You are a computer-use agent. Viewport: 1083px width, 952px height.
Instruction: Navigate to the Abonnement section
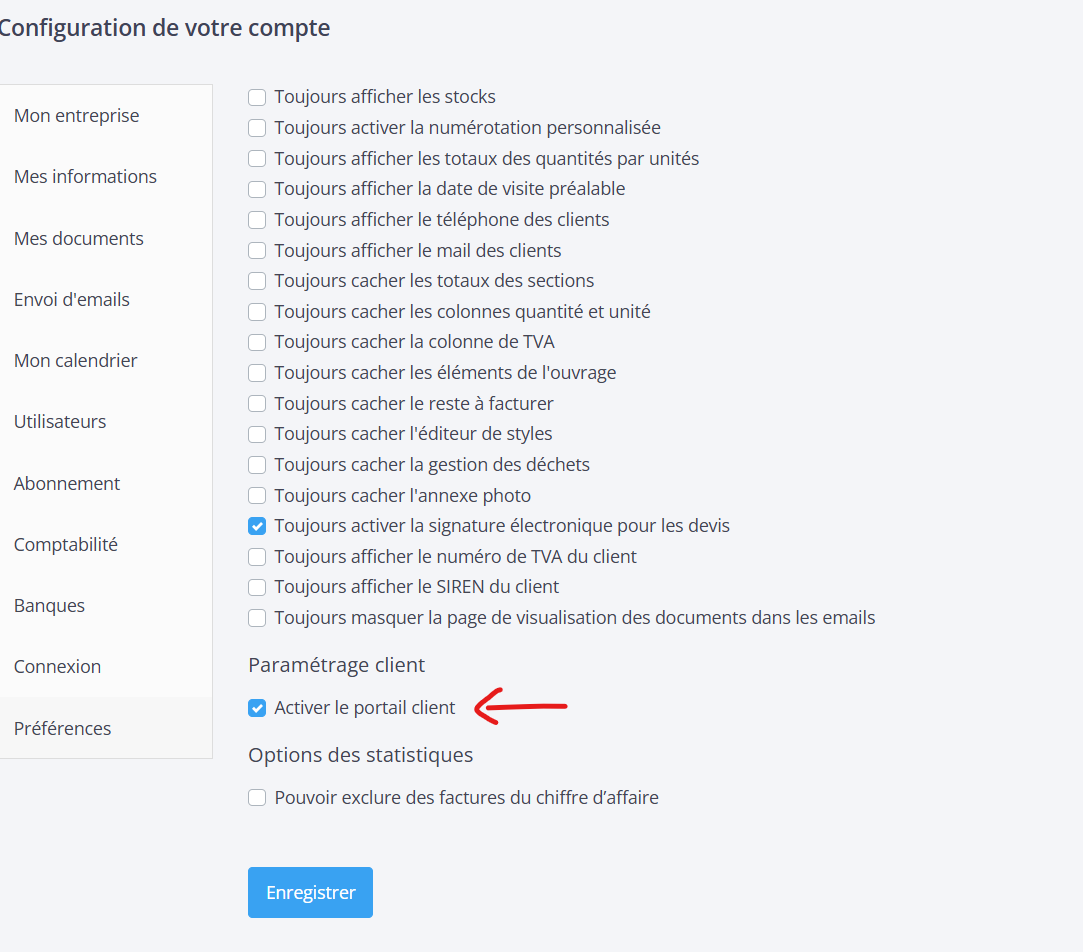pos(67,484)
